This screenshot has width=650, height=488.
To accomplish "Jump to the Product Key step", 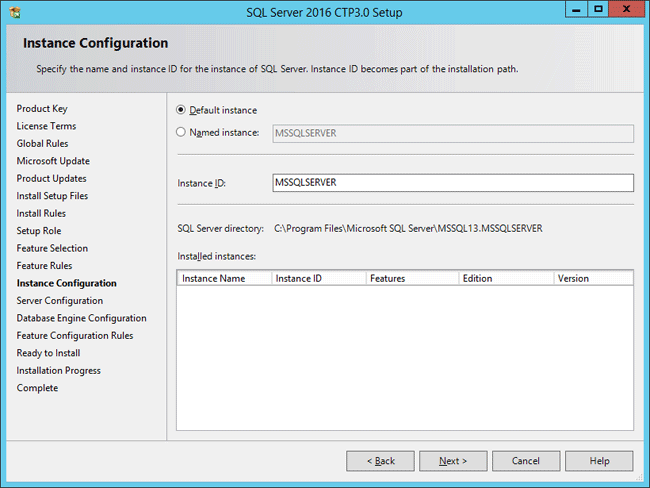I will (x=42, y=108).
